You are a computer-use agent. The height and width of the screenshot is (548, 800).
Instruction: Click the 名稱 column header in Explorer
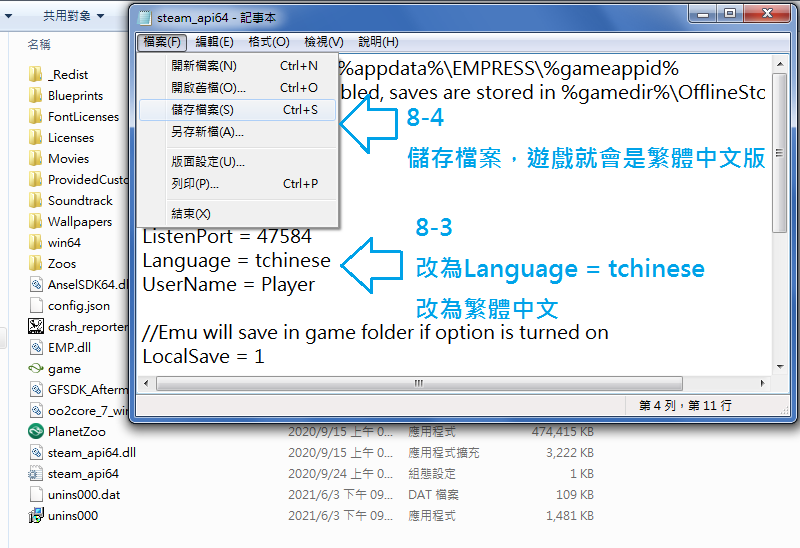(x=39, y=44)
